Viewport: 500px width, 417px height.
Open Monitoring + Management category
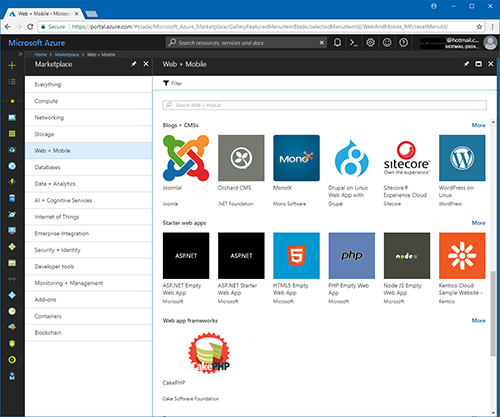(x=89, y=283)
